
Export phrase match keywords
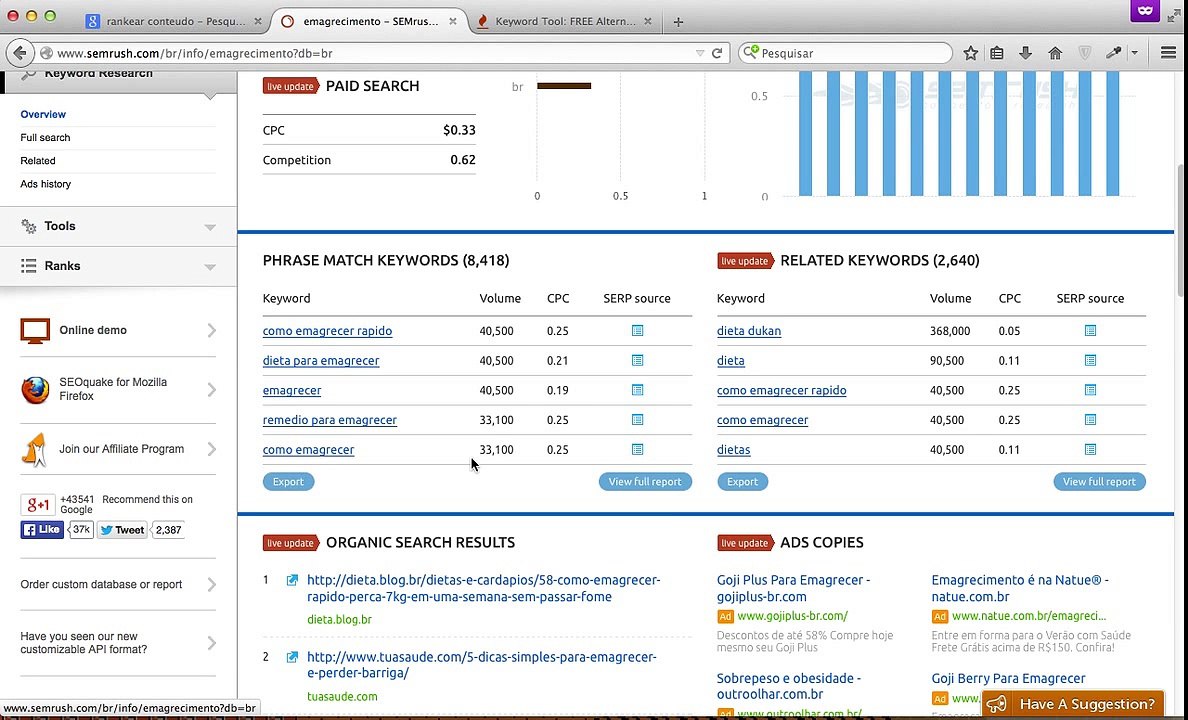click(x=288, y=481)
